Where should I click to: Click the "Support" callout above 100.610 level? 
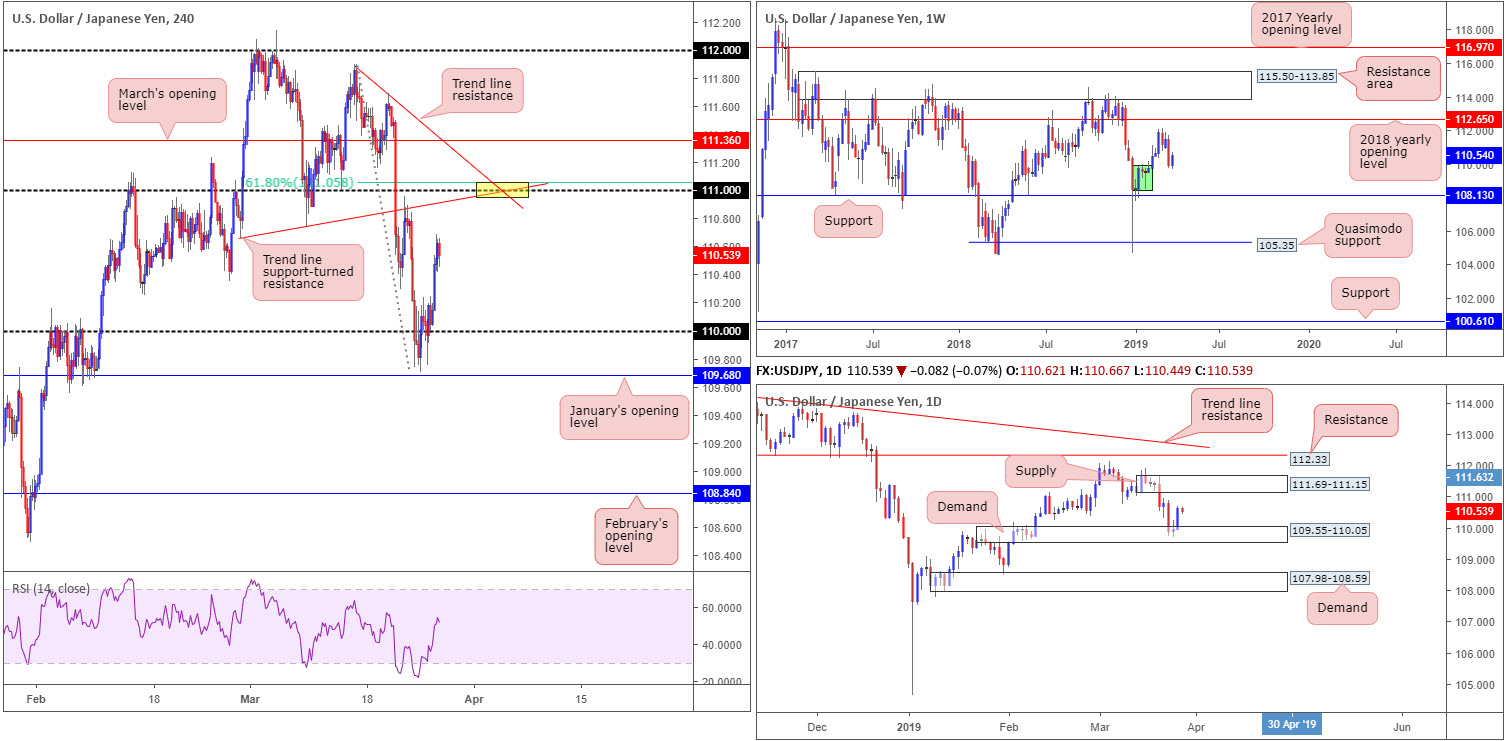(x=1366, y=293)
